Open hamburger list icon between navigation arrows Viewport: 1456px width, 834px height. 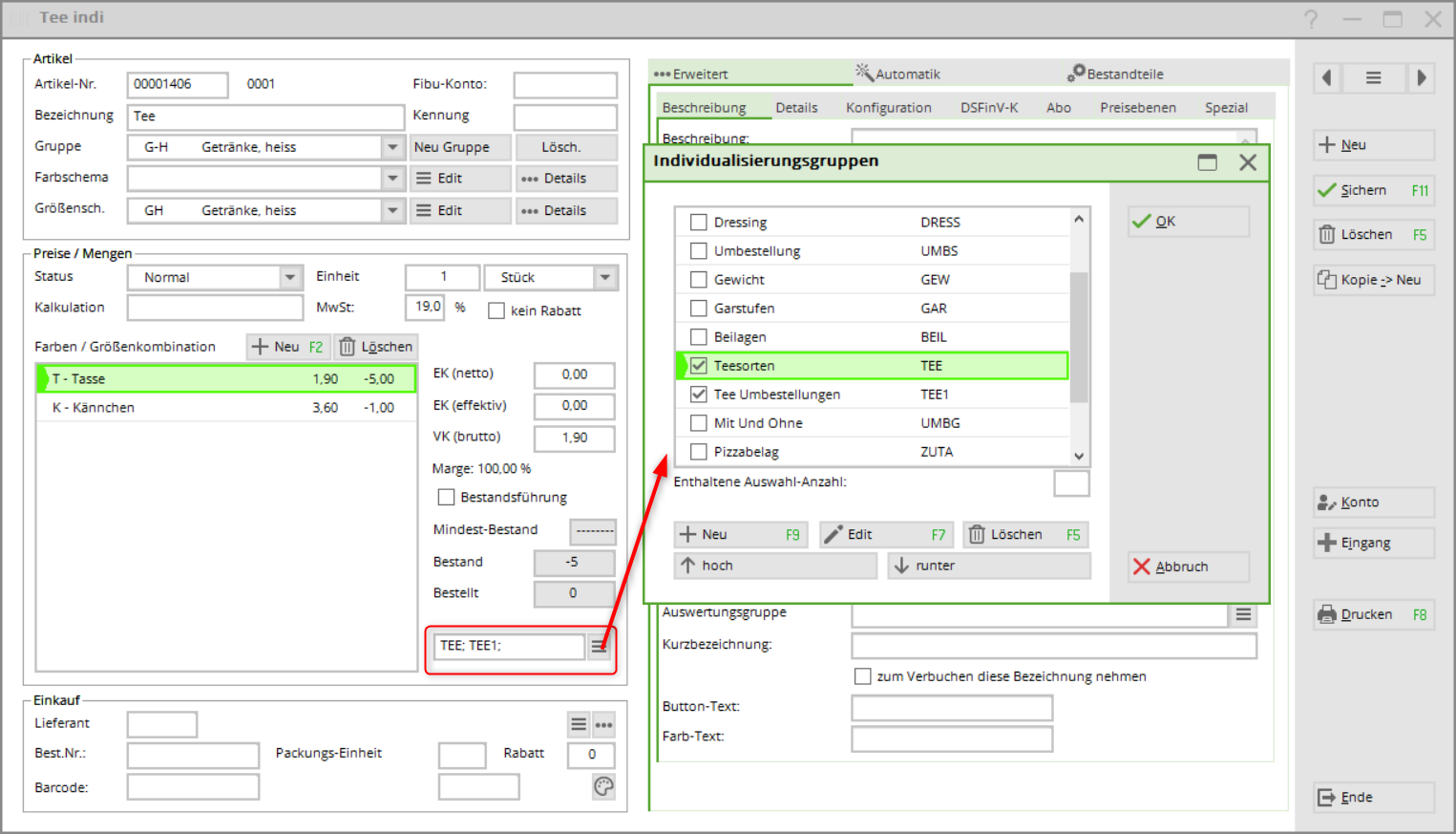pos(1373,78)
